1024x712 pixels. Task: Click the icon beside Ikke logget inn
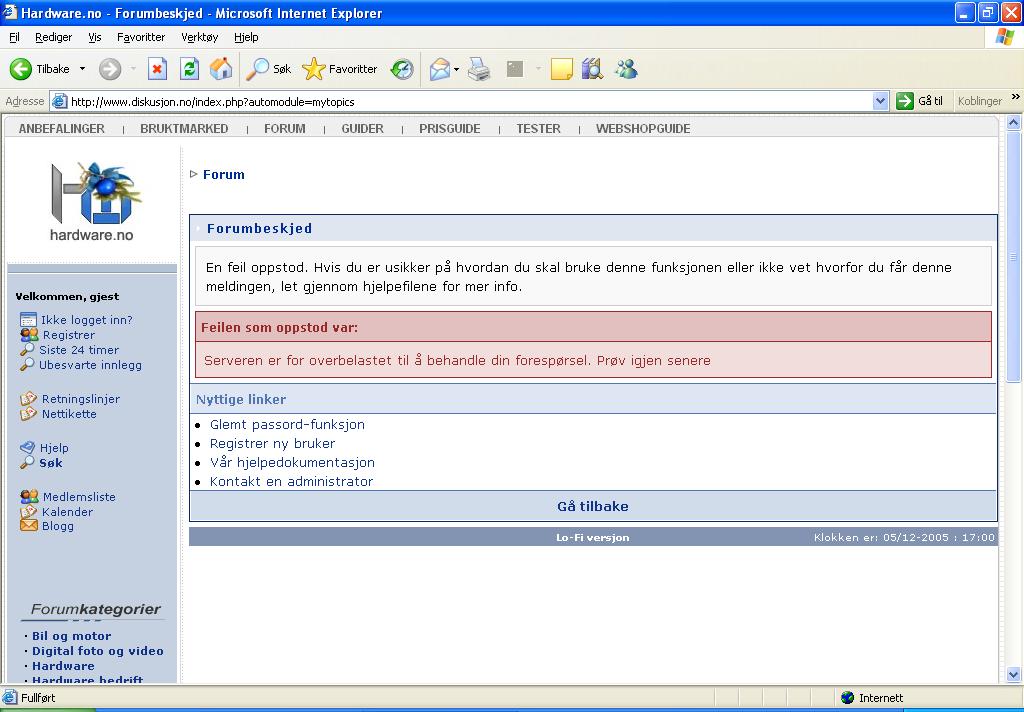point(28,319)
